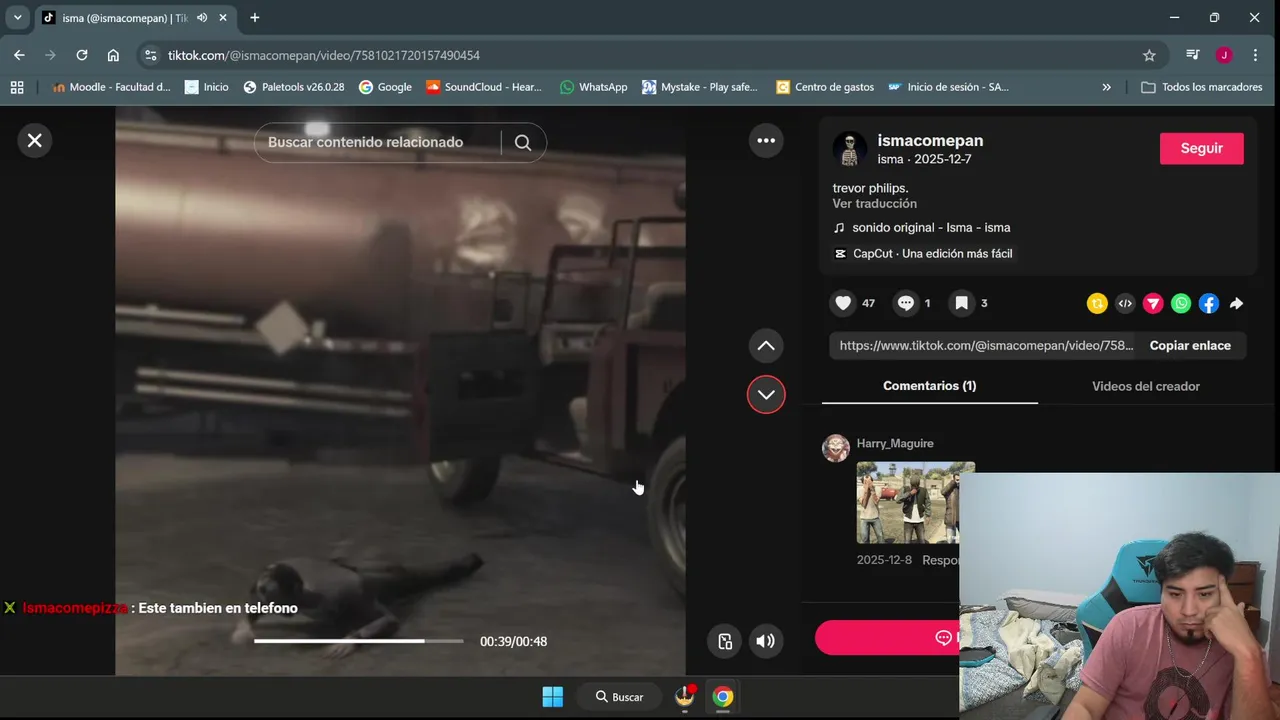Image resolution: width=1280 pixels, height=720 pixels.
Task: Mute tab via the tab speaker icon
Action: (202, 18)
